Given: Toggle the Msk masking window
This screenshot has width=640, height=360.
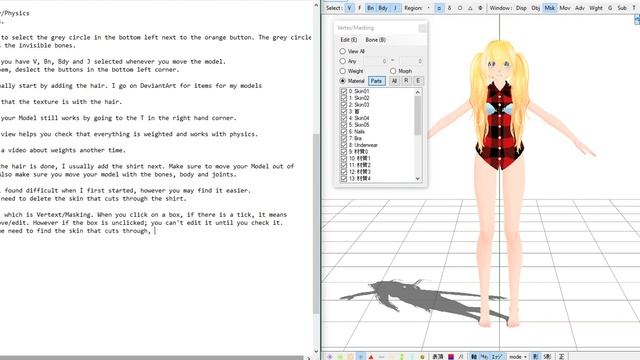Looking at the screenshot, I should click(x=550, y=8).
